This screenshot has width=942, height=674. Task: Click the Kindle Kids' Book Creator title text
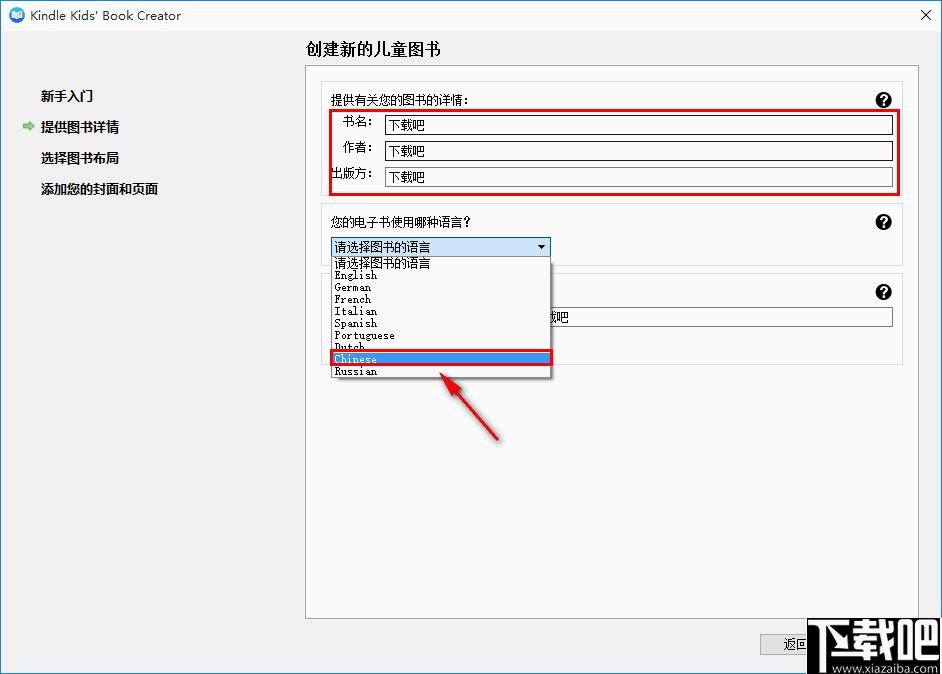click(x=105, y=16)
